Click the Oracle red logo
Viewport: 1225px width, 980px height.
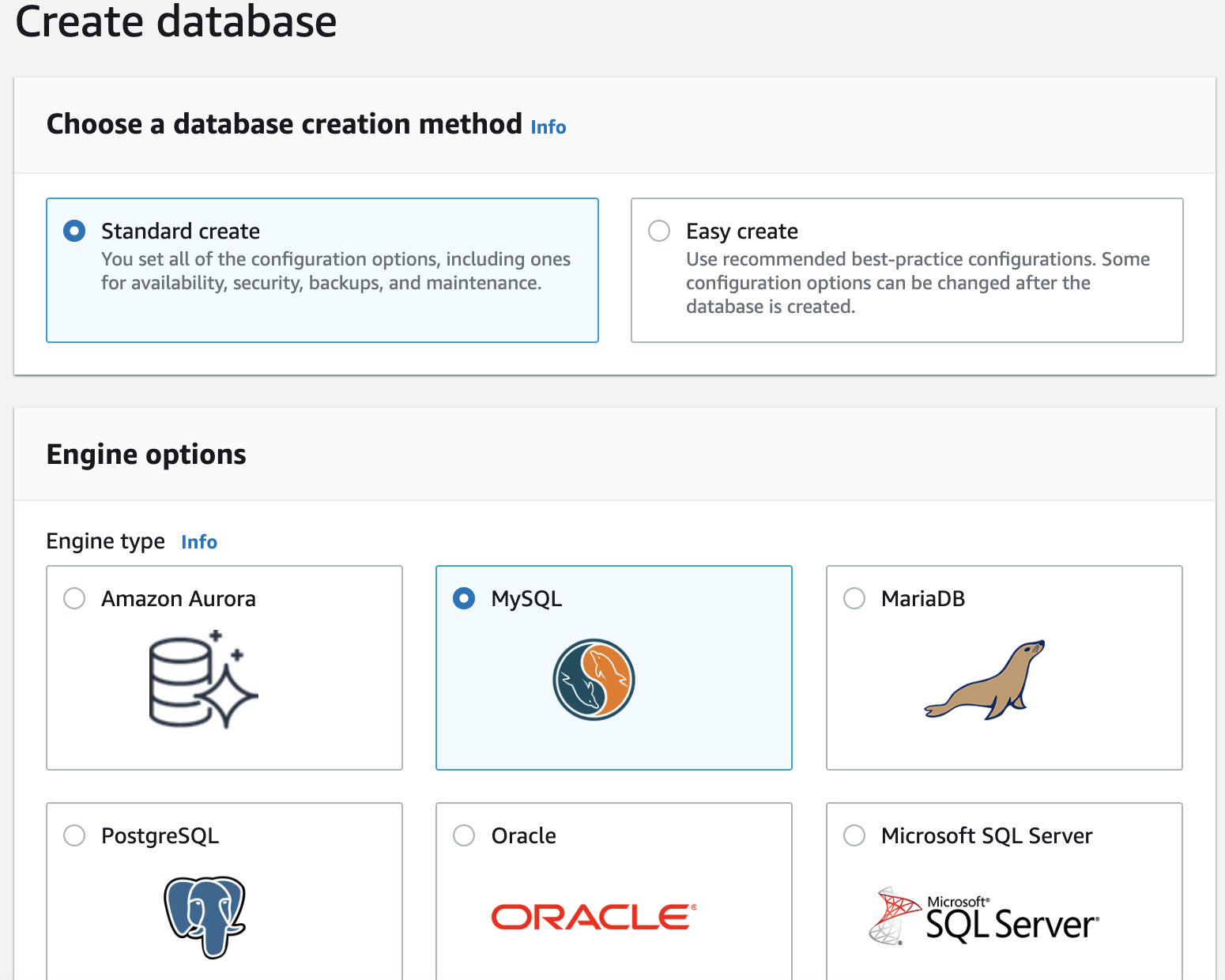[x=594, y=917]
